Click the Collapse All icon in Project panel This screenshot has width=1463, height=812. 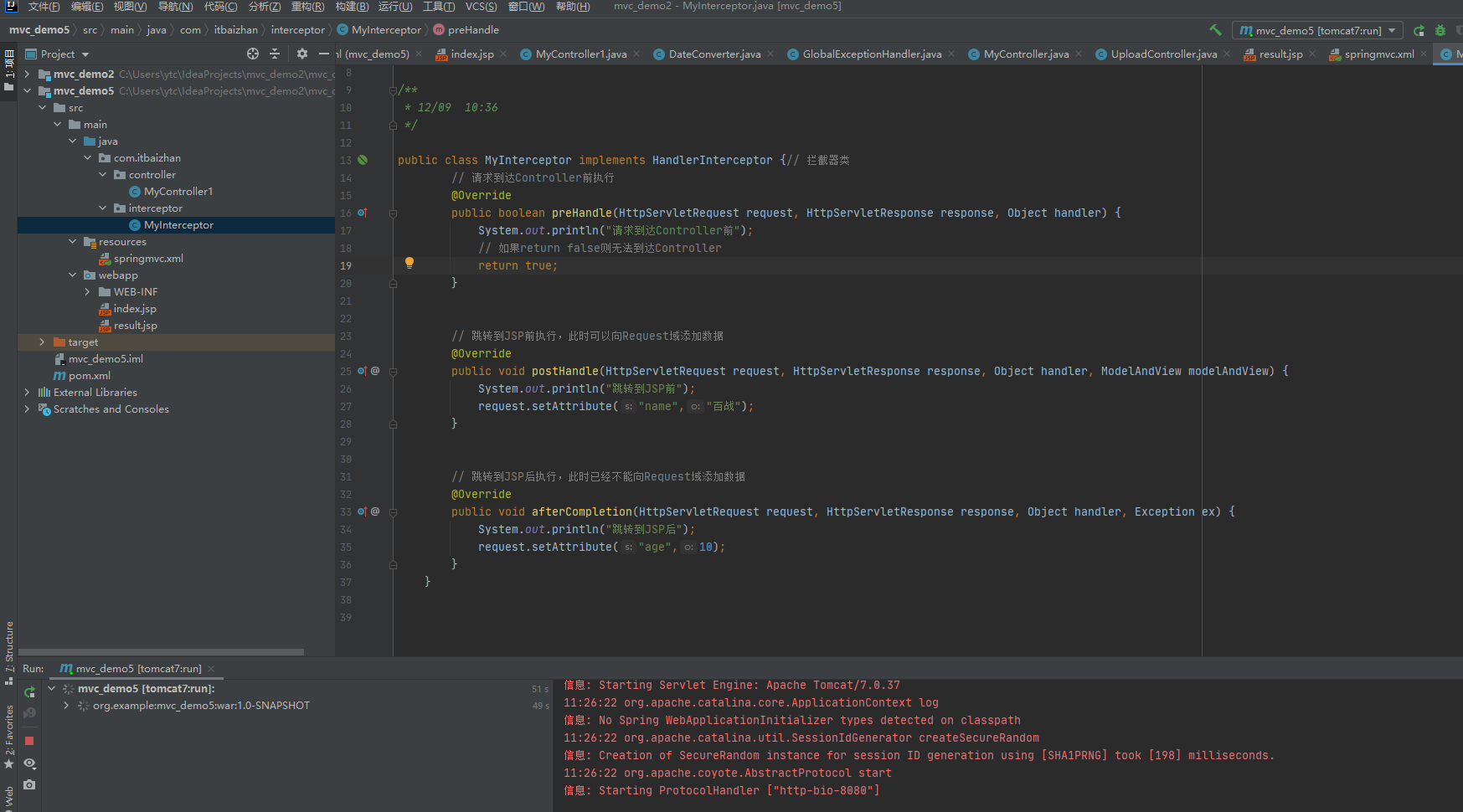click(275, 54)
